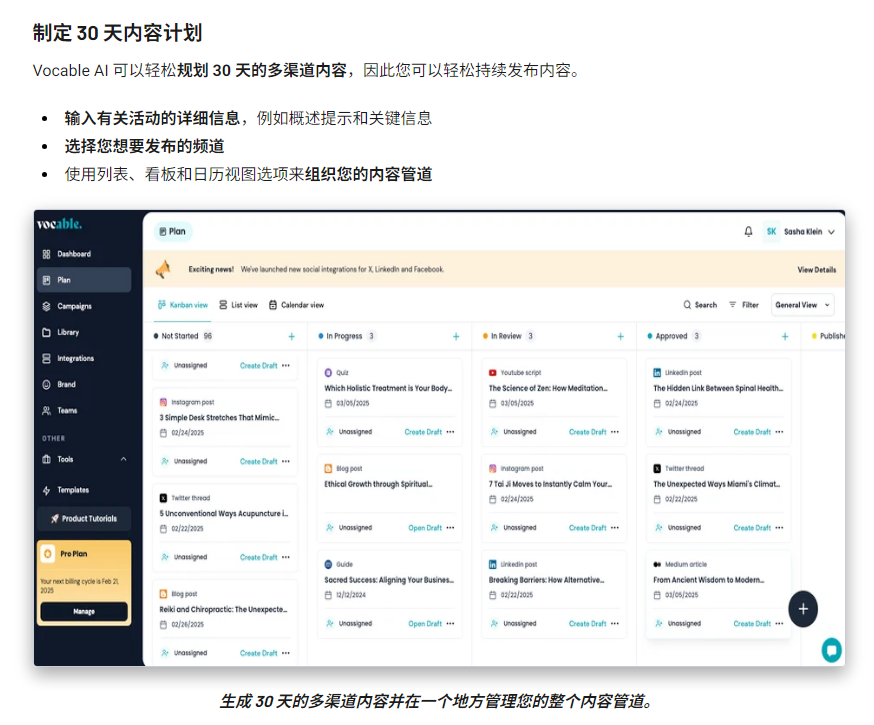Screen dimensions: 874x725
Task: Add a card to In Progress column
Action: pos(456,337)
